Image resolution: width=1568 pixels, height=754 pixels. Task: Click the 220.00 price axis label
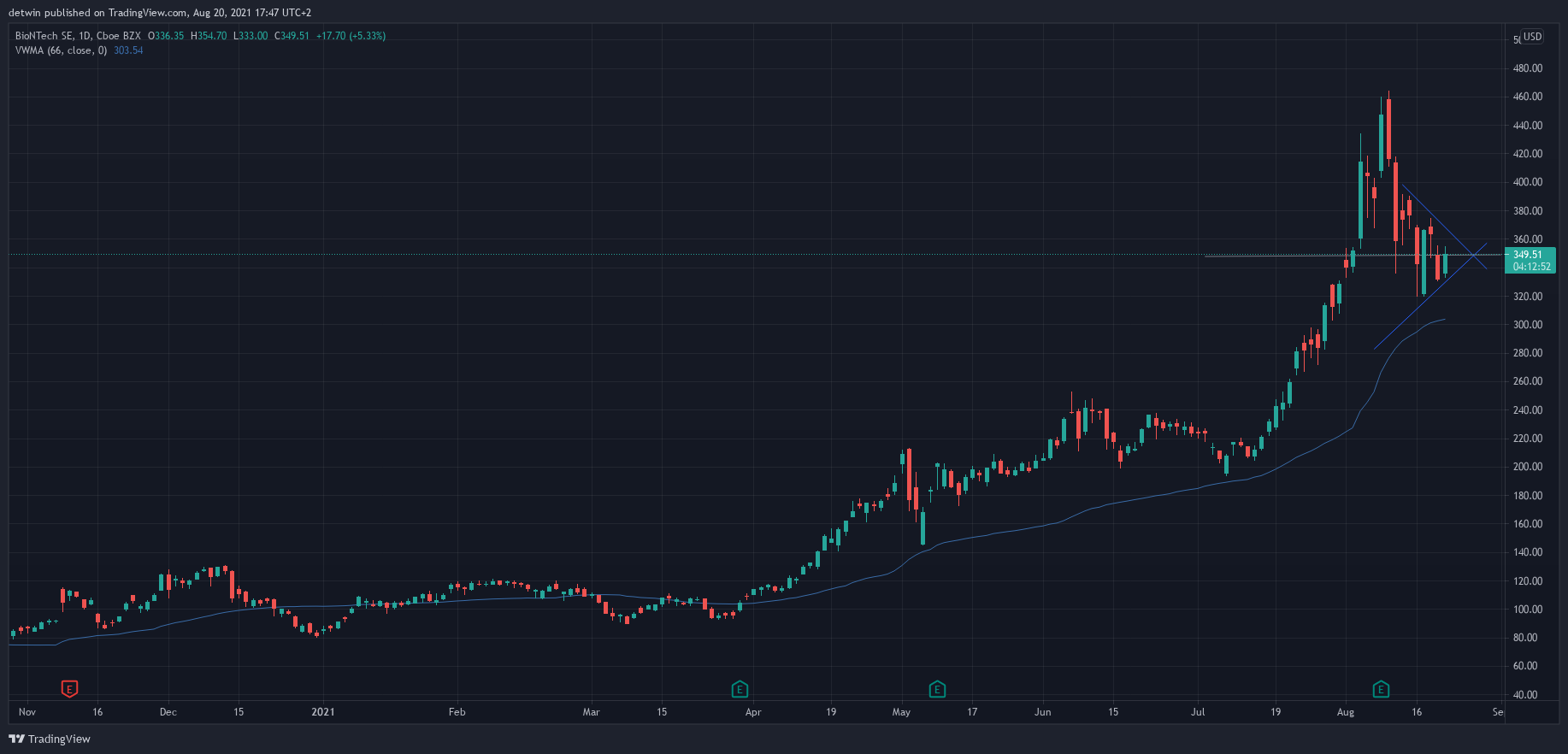(1528, 439)
